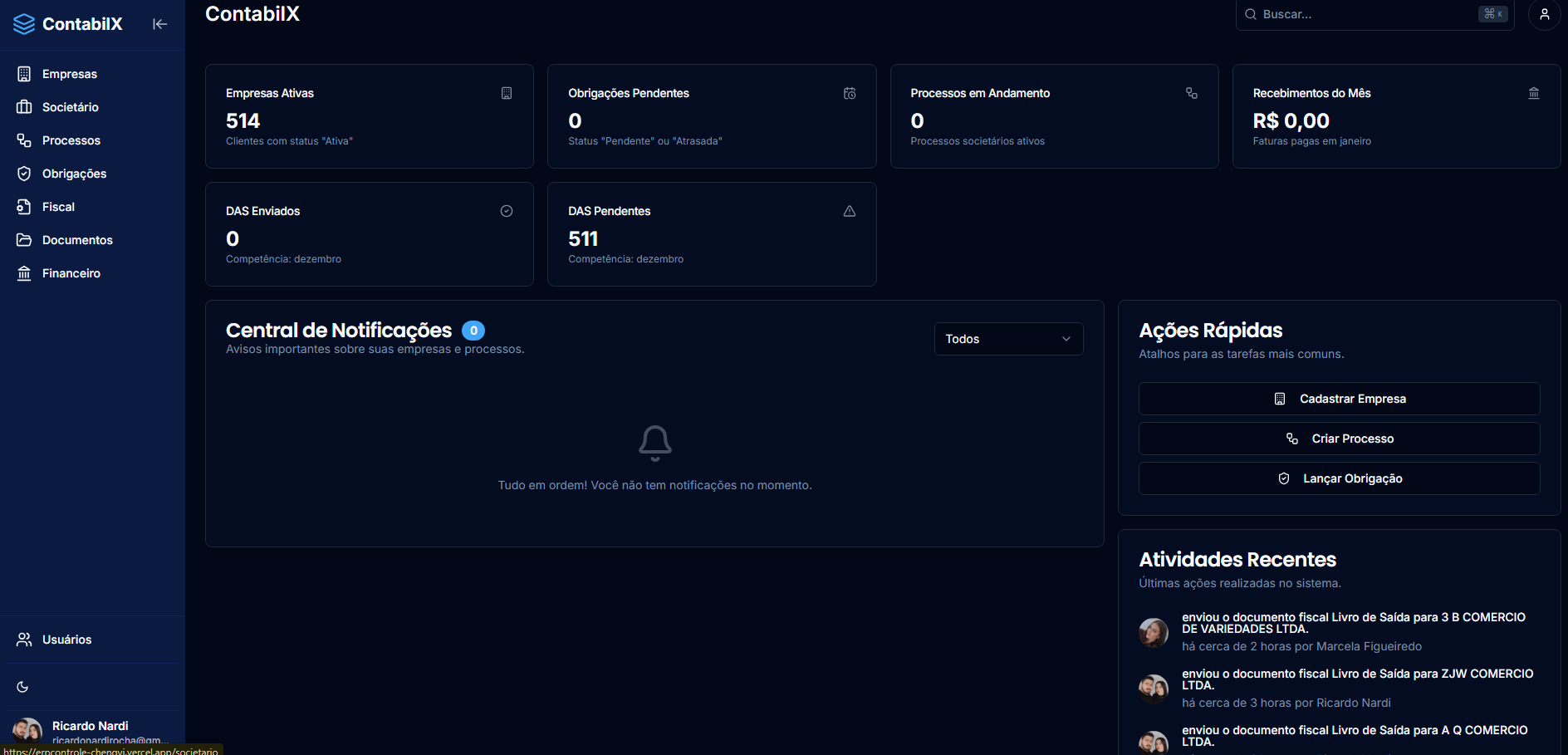Click the Documentos folder icon
Screen dimensions: 1568x755
pyautogui.click(x=23, y=239)
